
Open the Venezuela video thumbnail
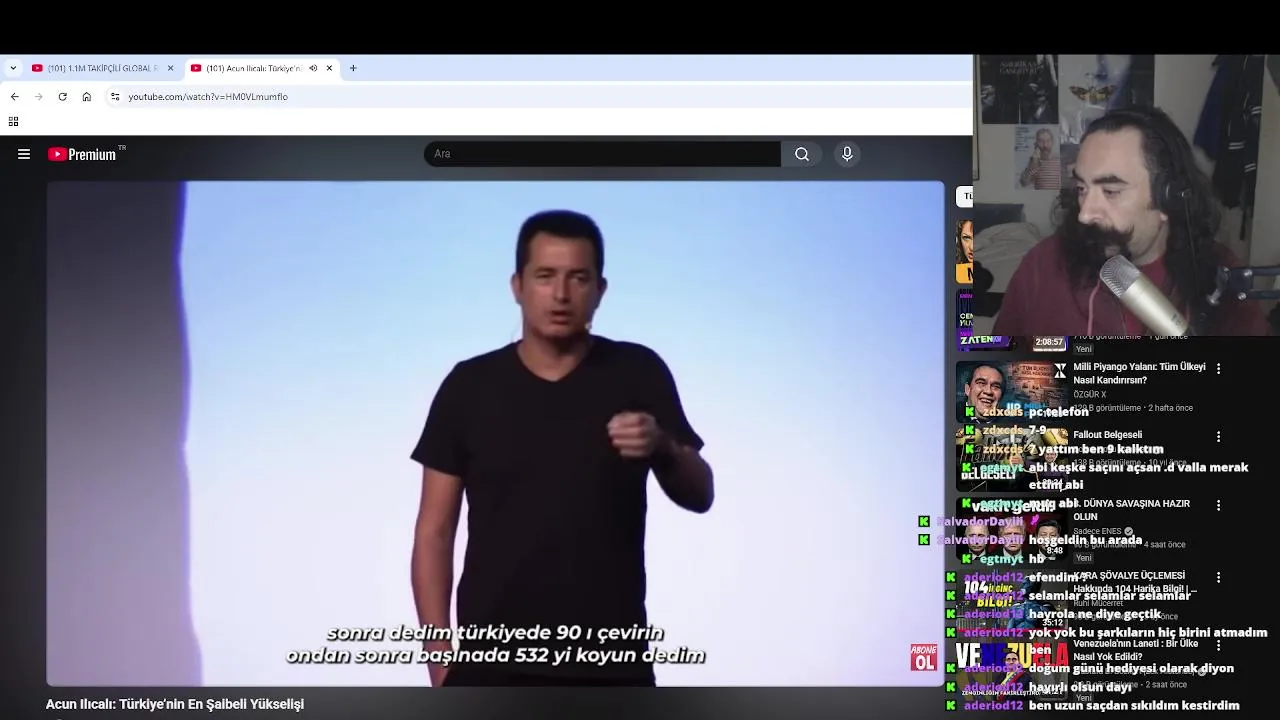1012,667
